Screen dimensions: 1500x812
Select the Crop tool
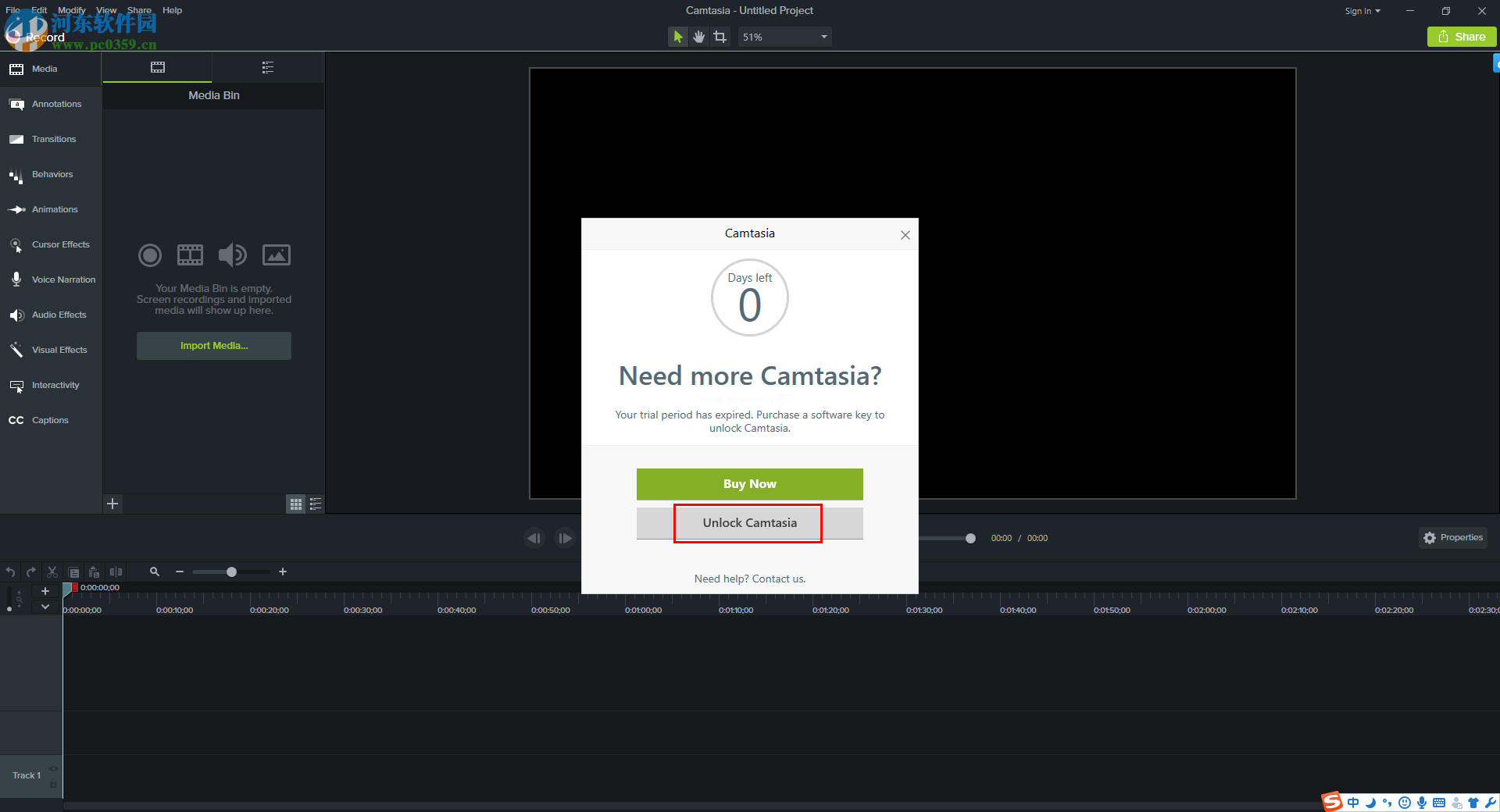point(720,37)
